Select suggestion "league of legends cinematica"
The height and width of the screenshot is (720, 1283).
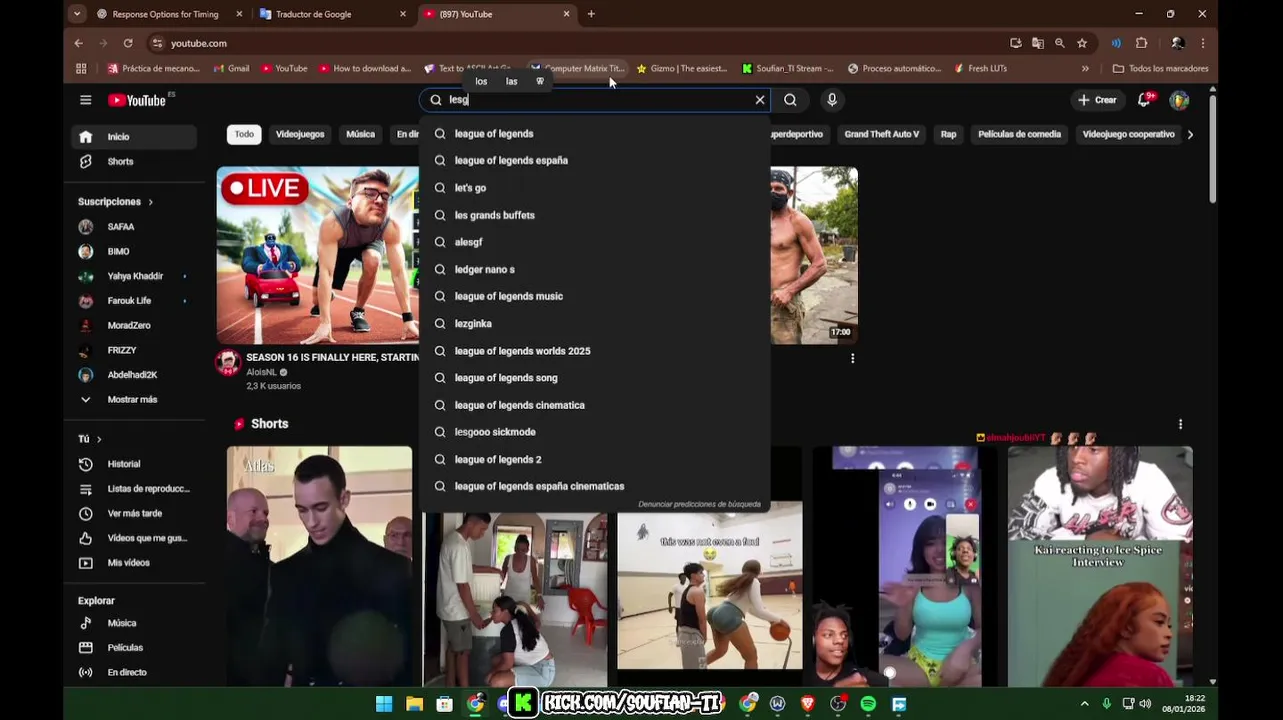pyautogui.click(x=594, y=405)
